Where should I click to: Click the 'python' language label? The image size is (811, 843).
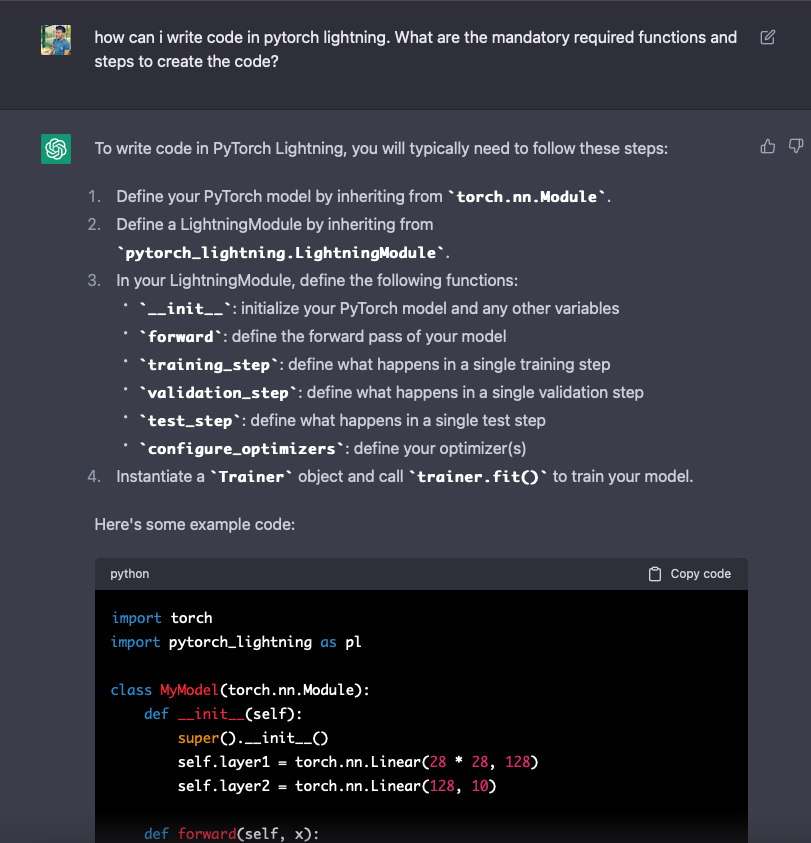(x=130, y=574)
